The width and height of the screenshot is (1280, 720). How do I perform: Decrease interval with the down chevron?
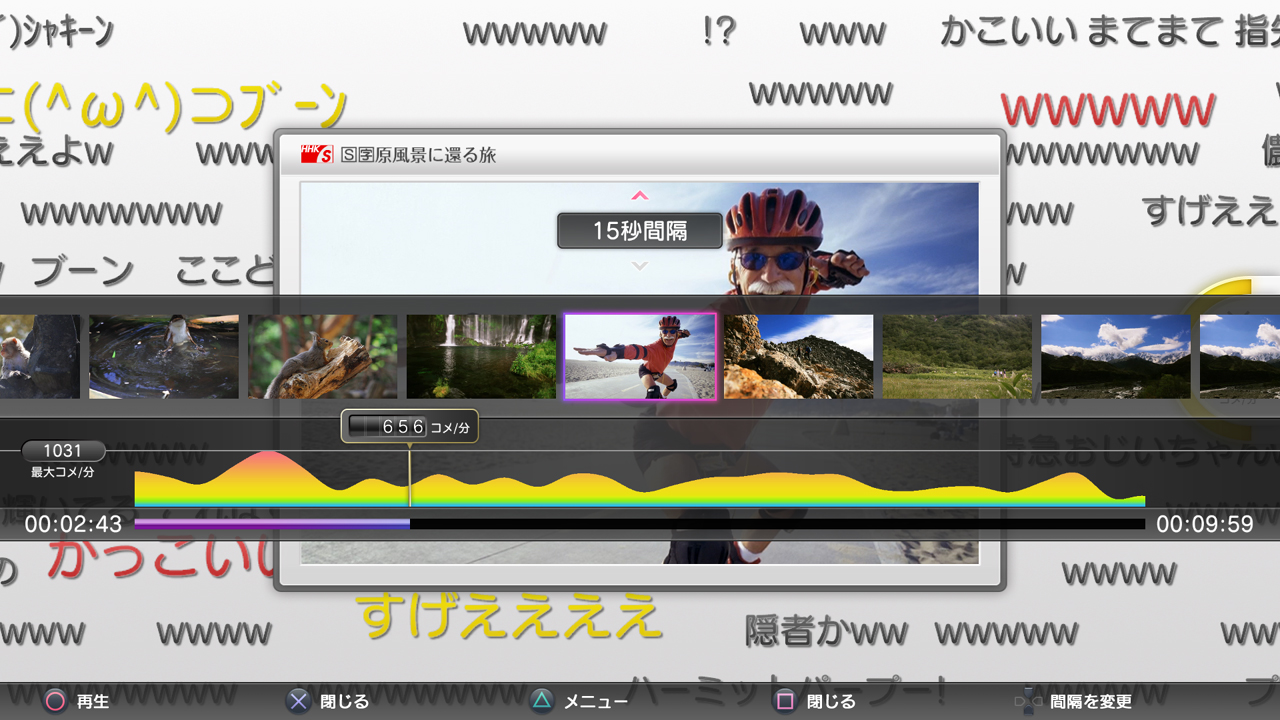pyautogui.click(x=640, y=266)
